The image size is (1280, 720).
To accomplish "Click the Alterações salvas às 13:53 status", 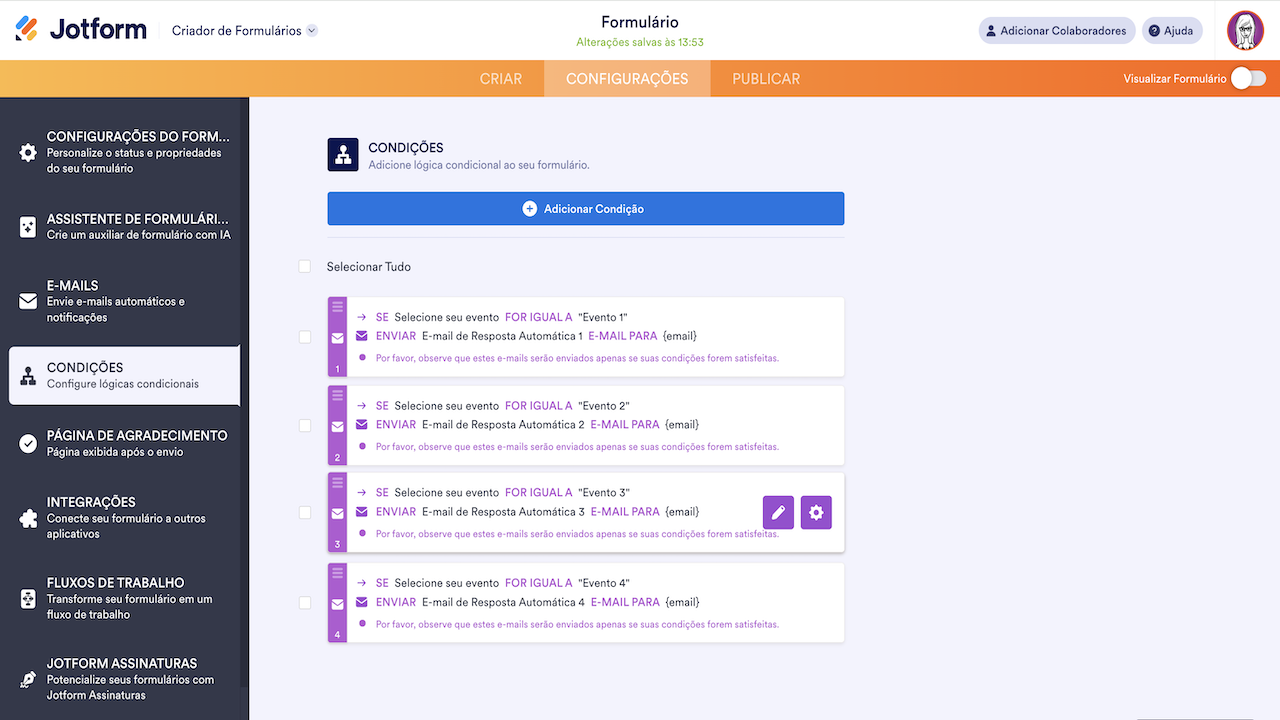I will pos(640,42).
